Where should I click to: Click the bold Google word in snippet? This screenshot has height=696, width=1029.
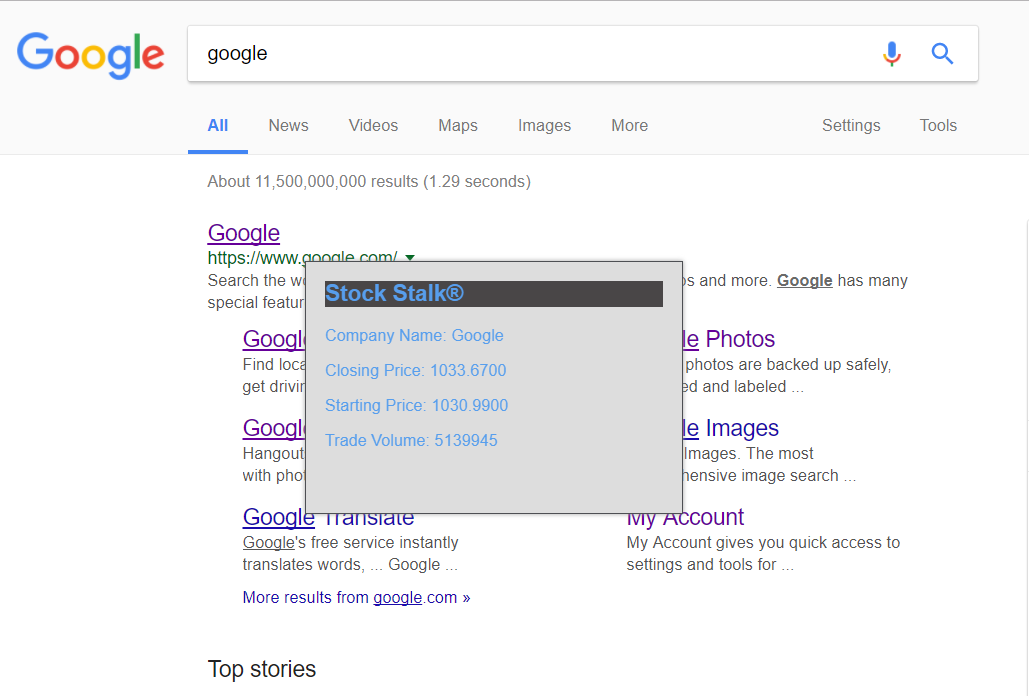pyautogui.click(x=805, y=281)
